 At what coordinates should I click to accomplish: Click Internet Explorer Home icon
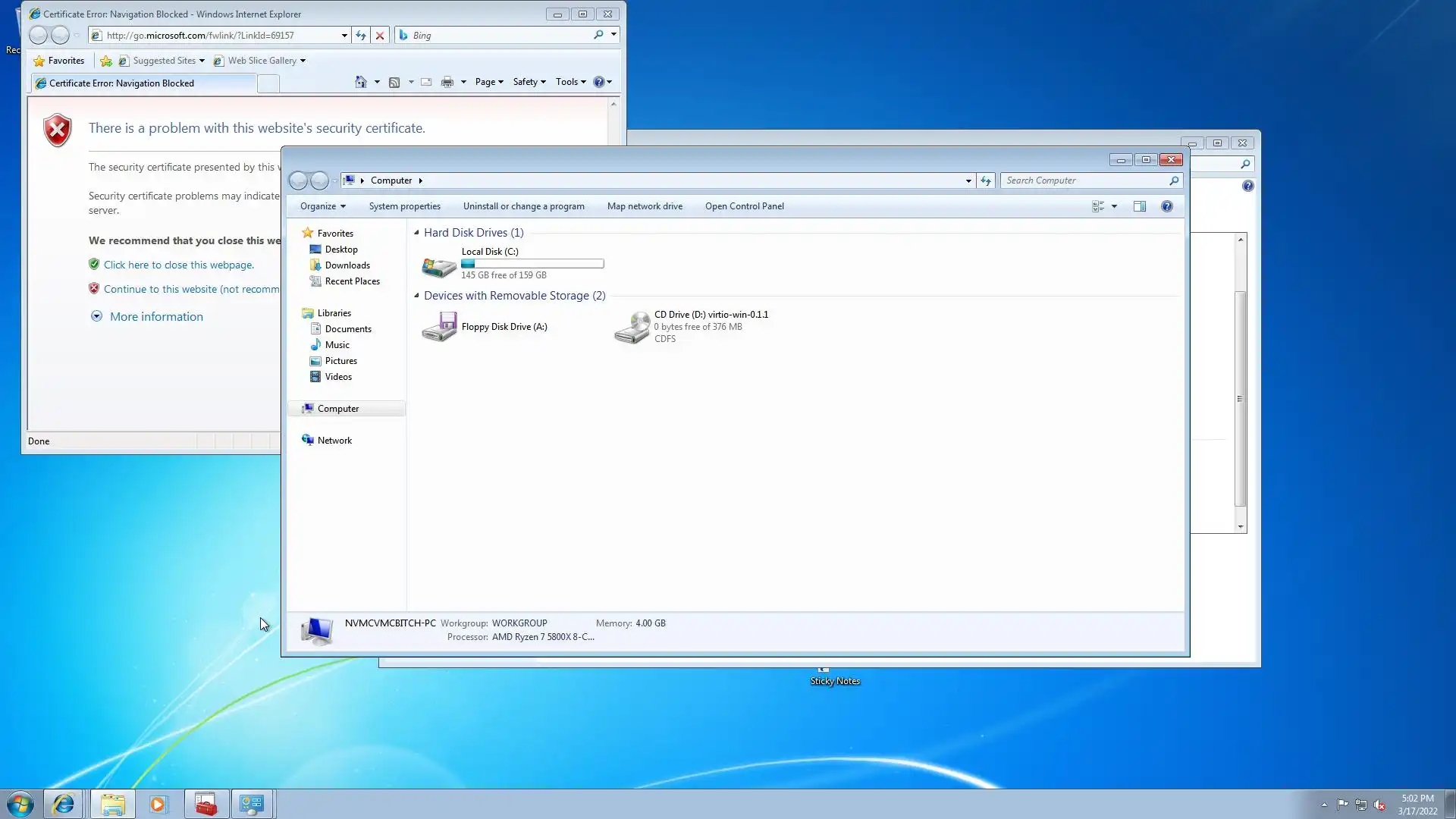(x=361, y=82)
